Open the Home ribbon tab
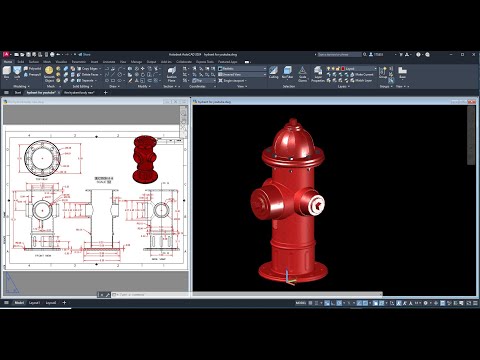The width and height of the screenshot is (480, 360). (8, 62)
